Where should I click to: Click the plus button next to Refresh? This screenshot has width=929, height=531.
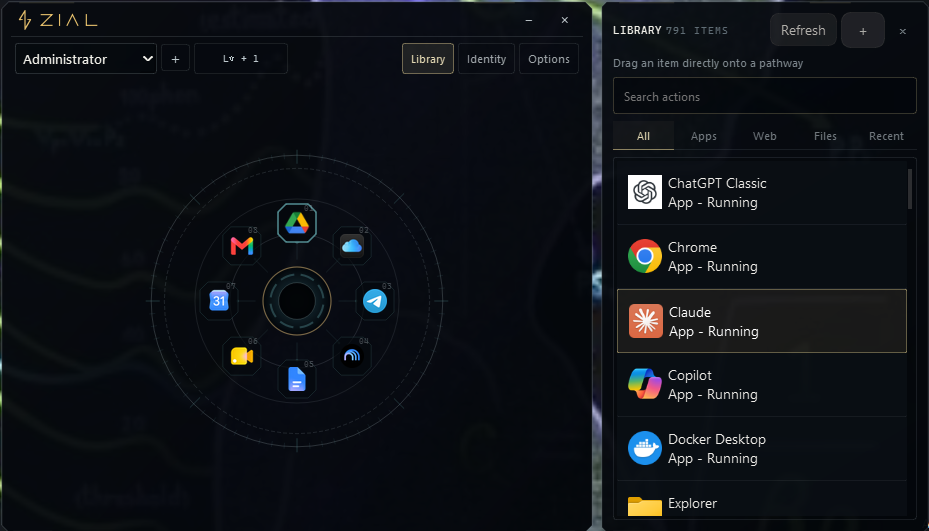[863, 30]
